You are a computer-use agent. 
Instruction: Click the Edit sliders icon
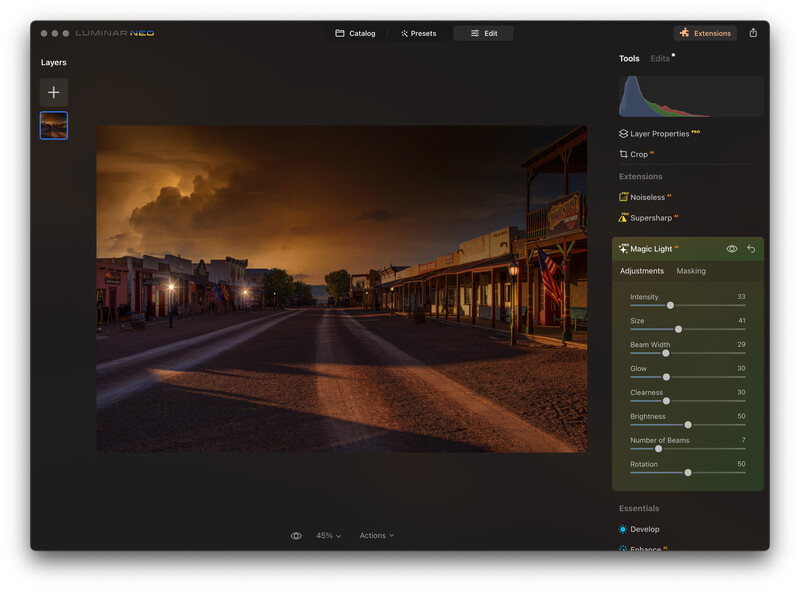475,33
